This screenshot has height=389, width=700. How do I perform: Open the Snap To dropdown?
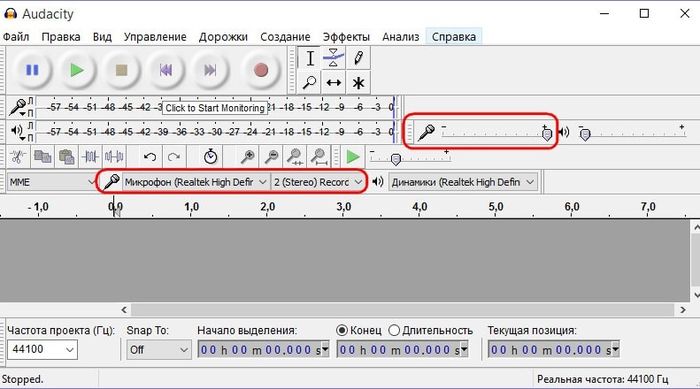(158, 350)
